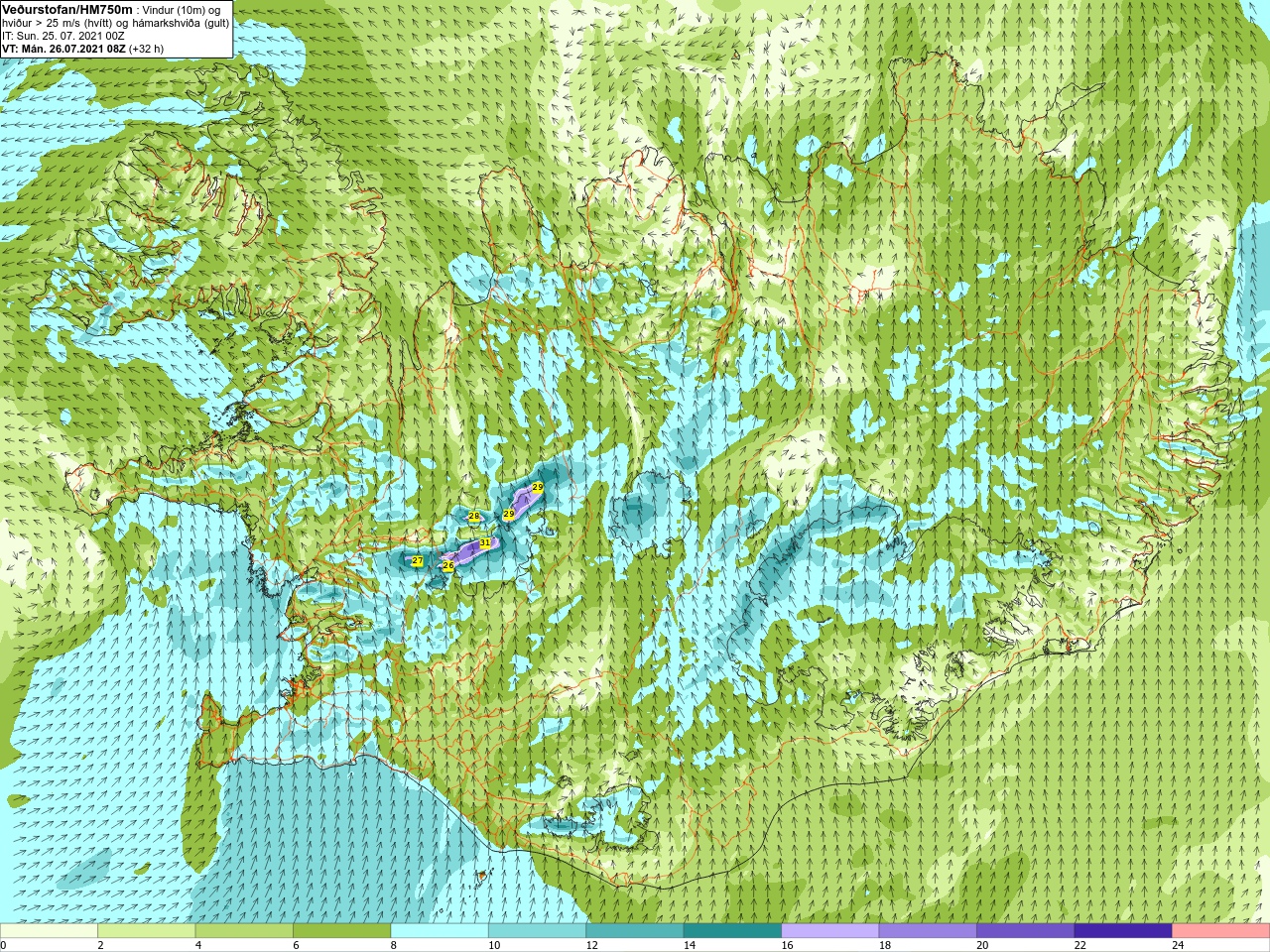Click the scale tick label "10"
The image size is (1270, 952).
coord(494,945)
